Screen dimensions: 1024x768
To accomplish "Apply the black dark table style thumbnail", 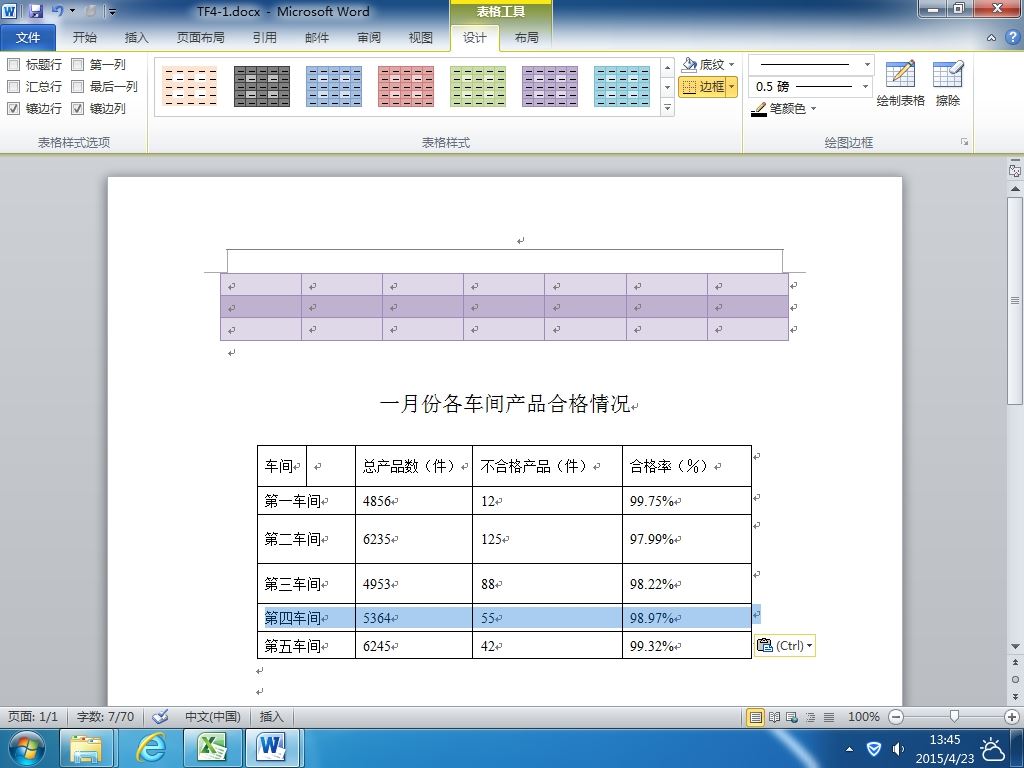I will click(x=262, y=86).
